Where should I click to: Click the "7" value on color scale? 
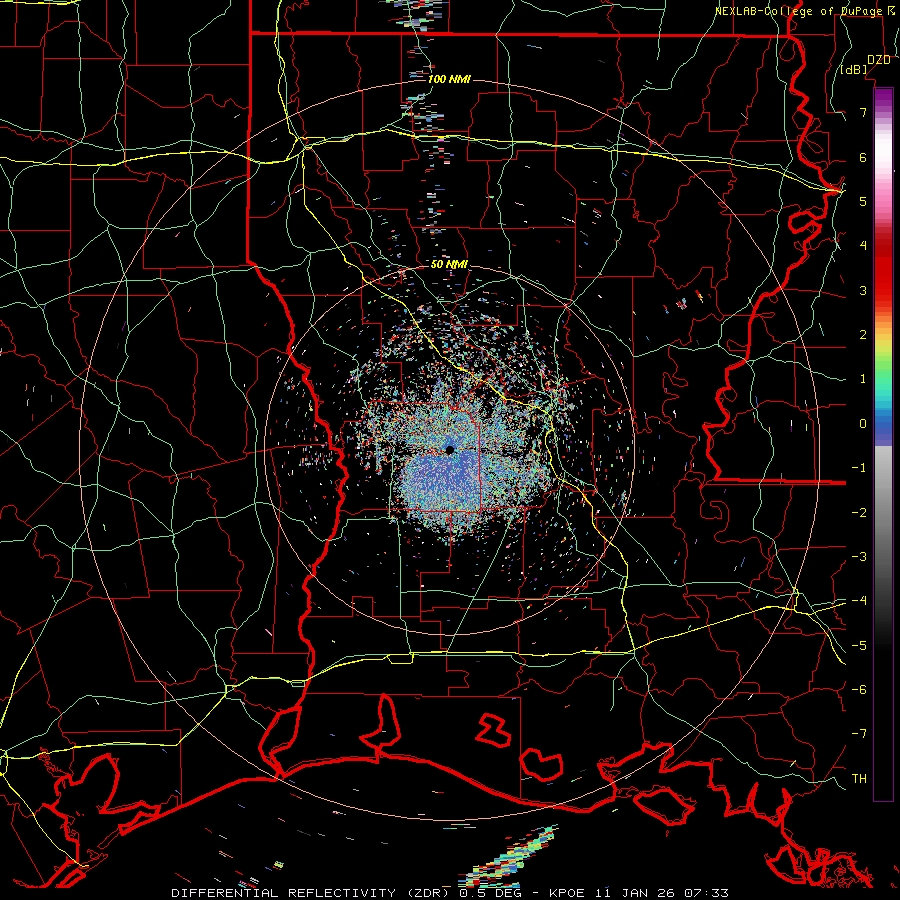[x=863, y=112]
